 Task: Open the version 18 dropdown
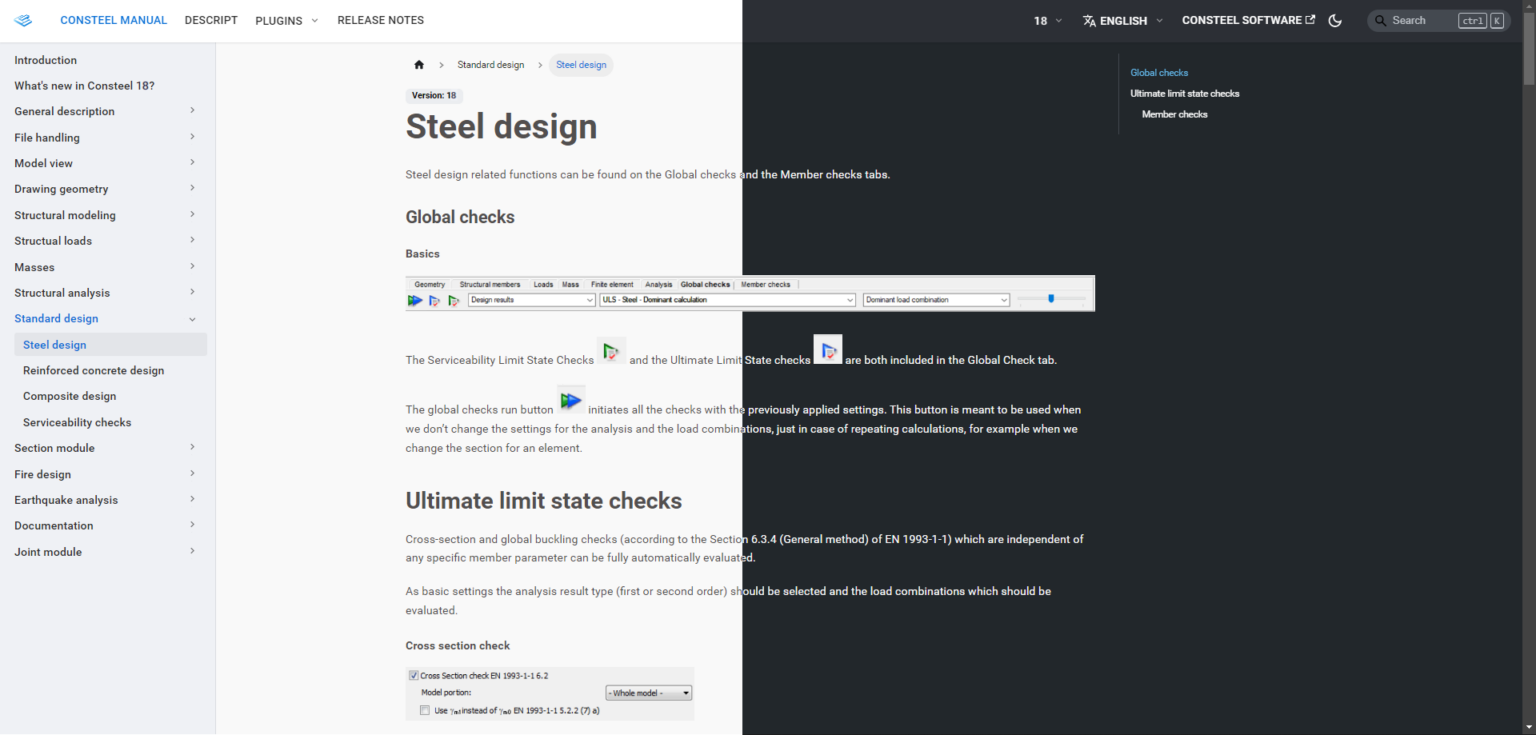[1048, 20]
